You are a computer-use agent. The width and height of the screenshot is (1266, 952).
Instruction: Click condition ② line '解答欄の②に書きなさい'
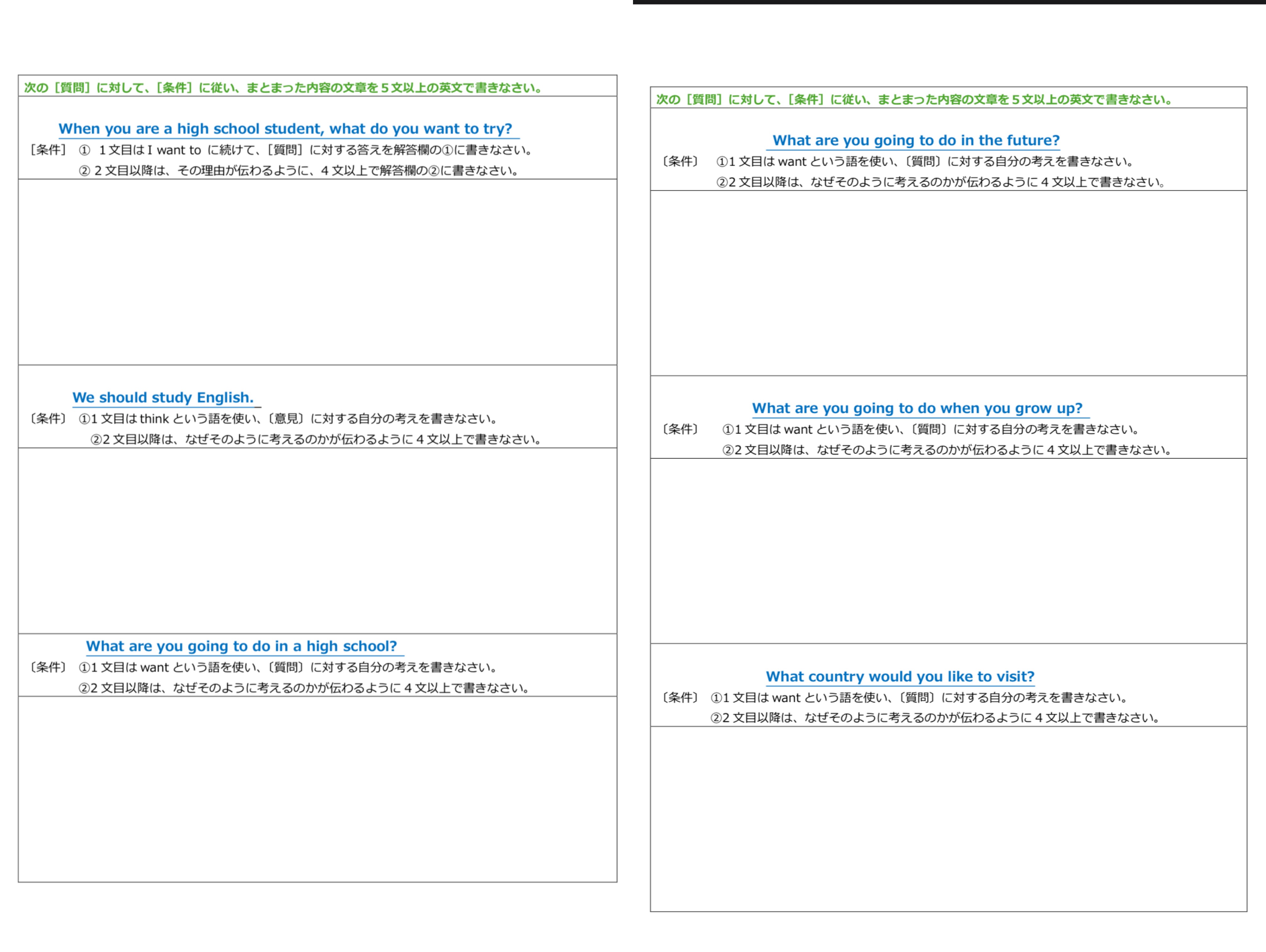click(299, 170)
